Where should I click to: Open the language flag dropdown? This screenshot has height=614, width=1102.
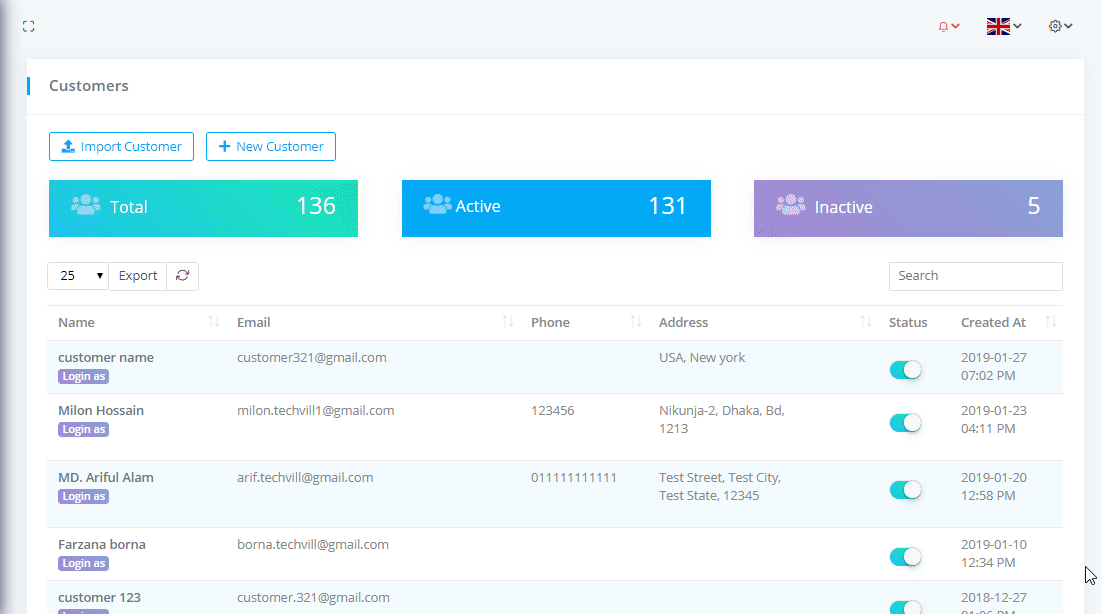[1004, 27]
